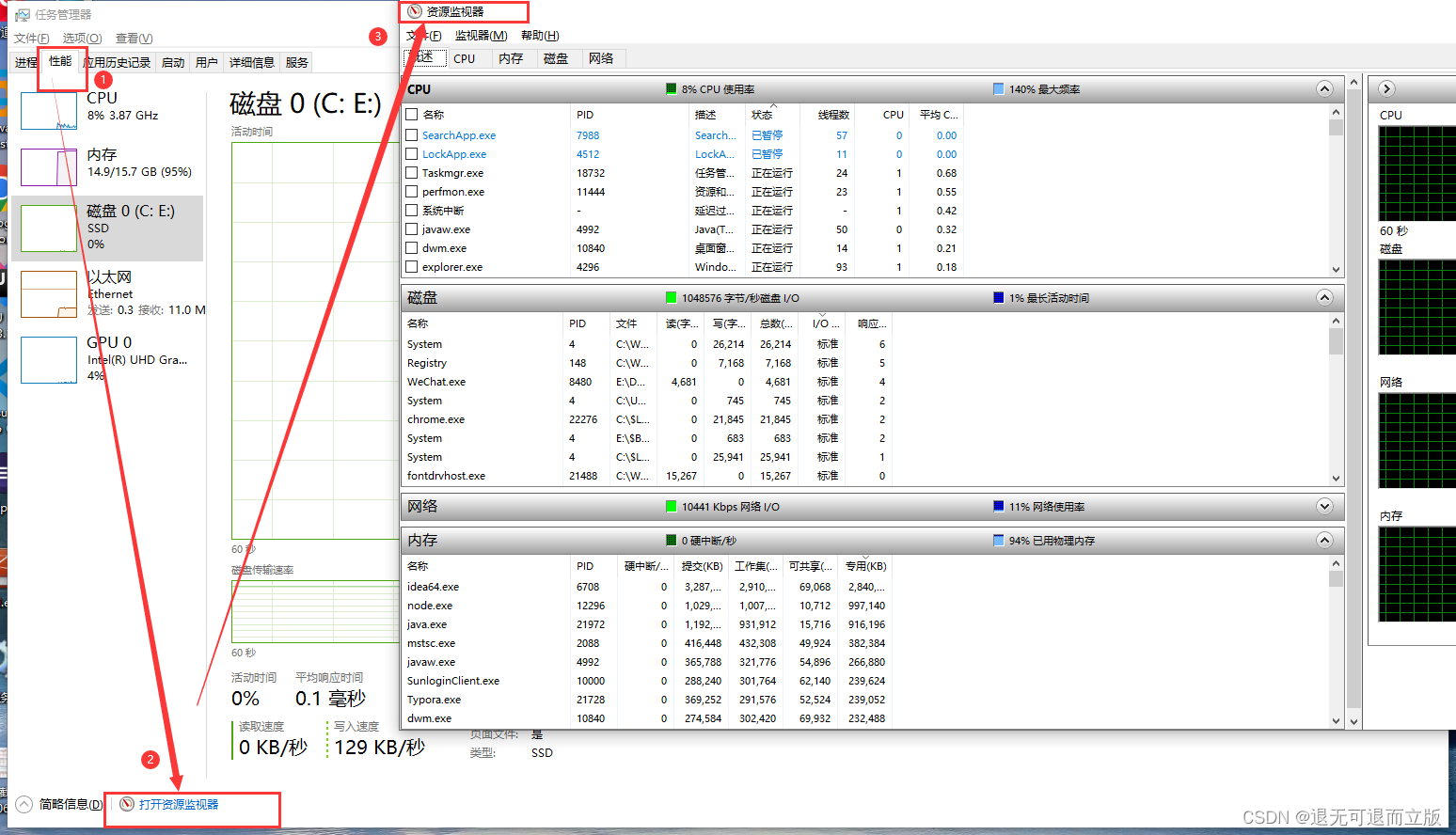Screen dimensions: 1456x835
Task: Select idea64.exe row in memory list
Action: click(x=647, y=587)
